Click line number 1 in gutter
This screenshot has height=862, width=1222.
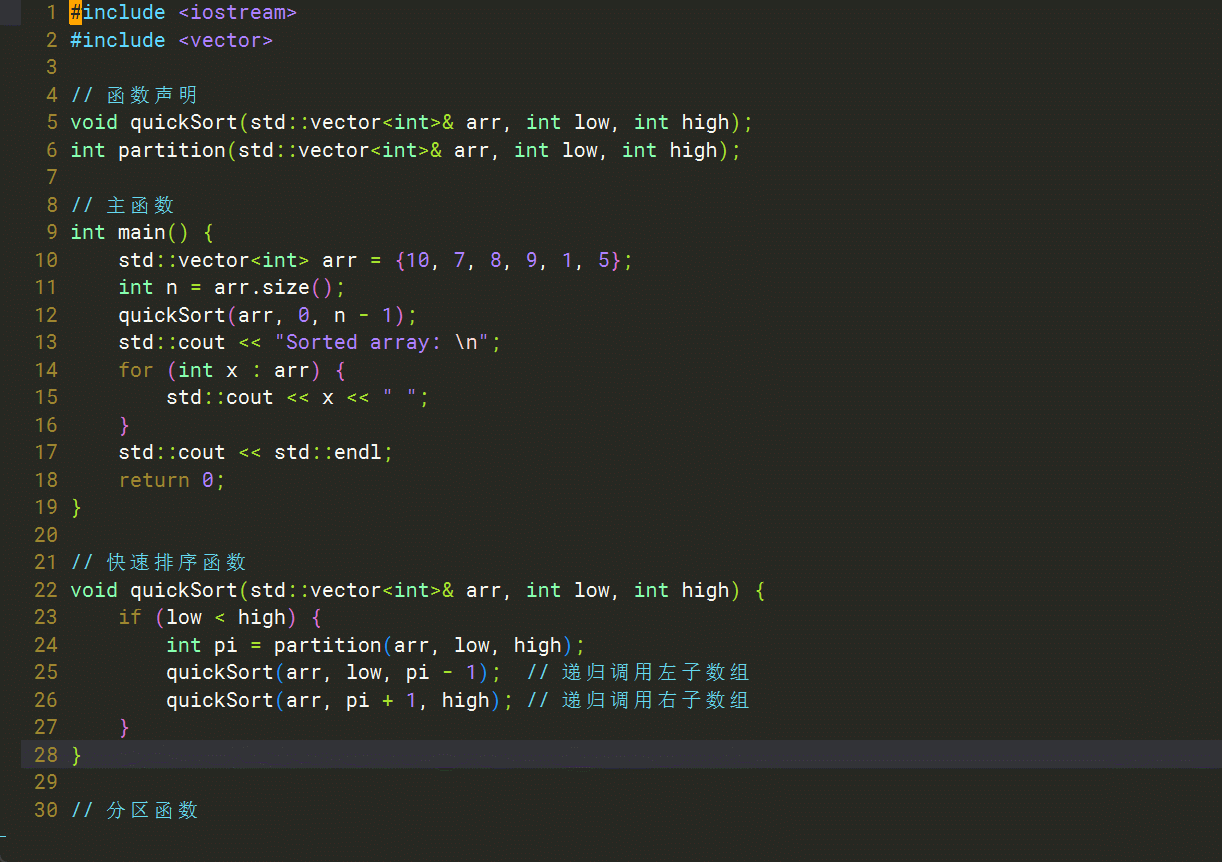point(51,13)
